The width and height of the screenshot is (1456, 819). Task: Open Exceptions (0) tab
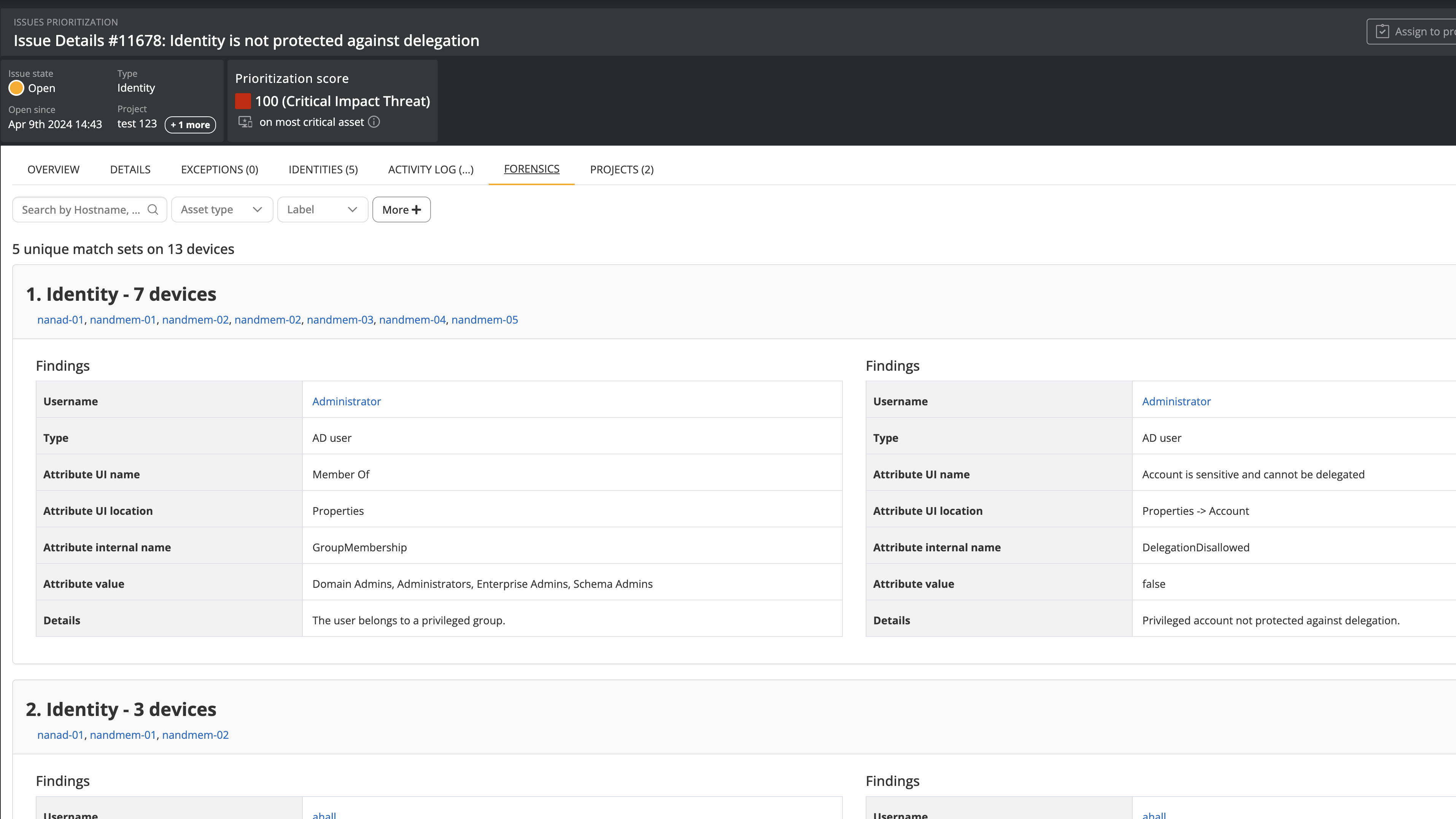[x=219, y=170]
